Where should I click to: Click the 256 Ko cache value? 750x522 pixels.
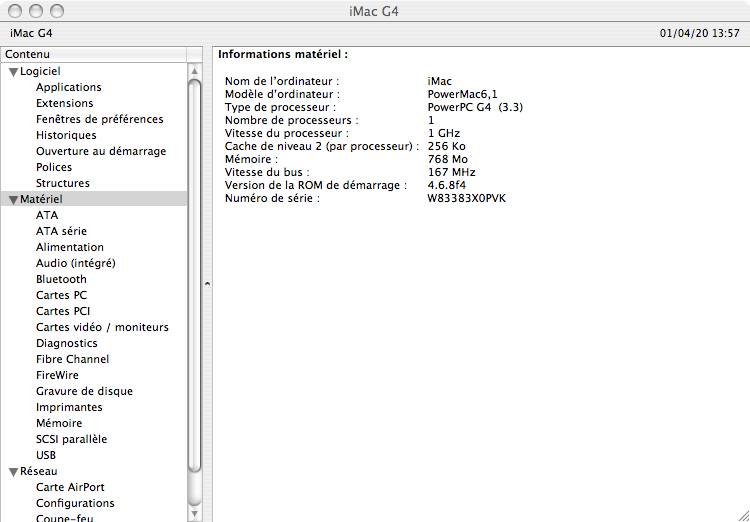point(446,146)
